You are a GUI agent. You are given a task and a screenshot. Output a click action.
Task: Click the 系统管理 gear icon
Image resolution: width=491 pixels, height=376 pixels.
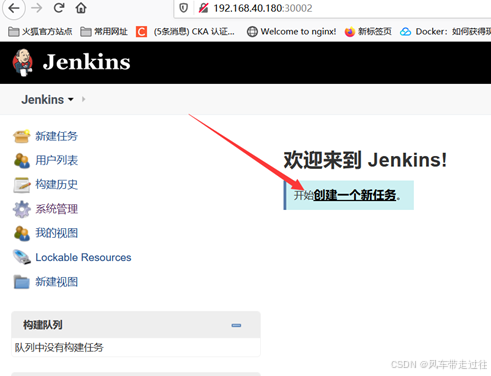tap(22, 209)
